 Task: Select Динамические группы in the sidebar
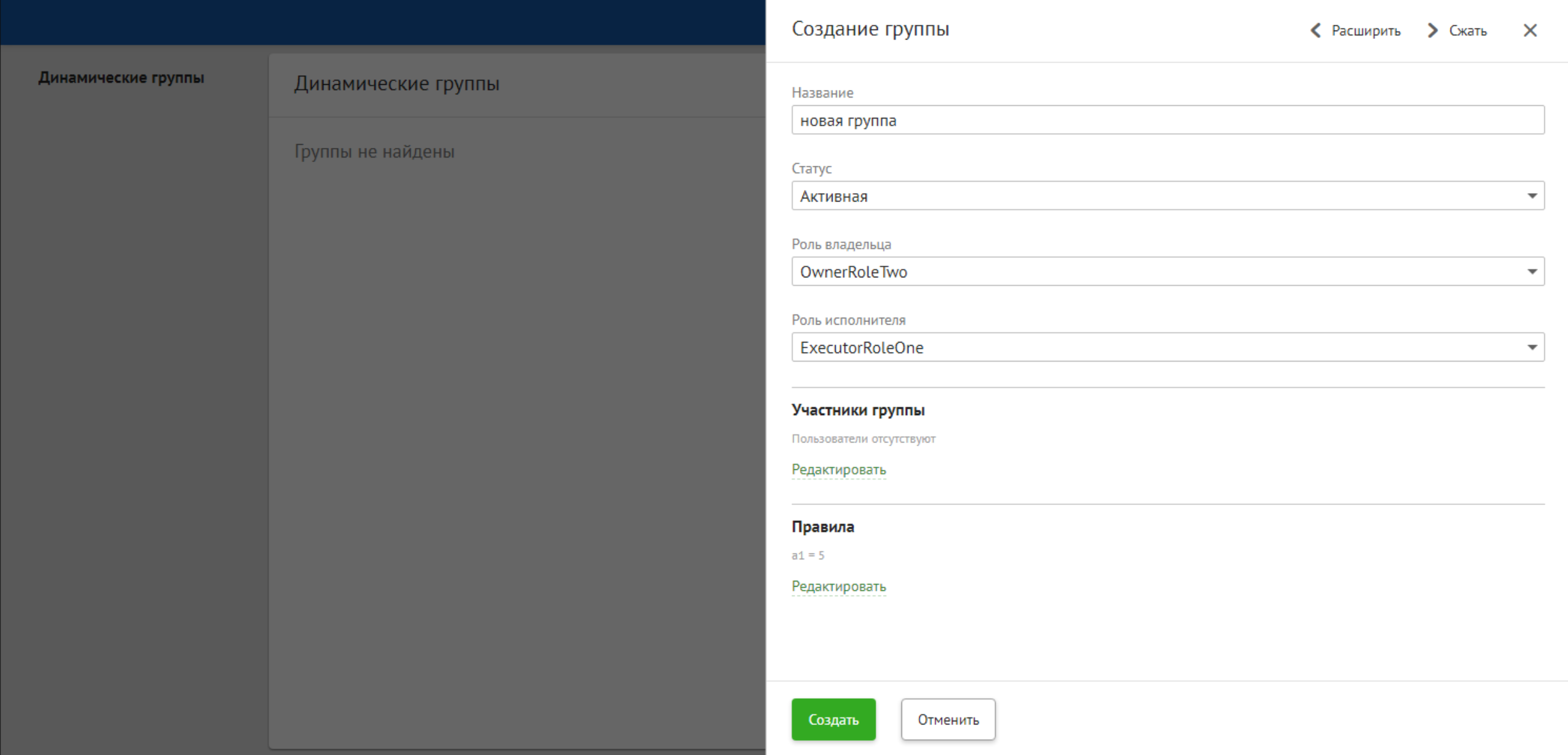tap(121, 77)
